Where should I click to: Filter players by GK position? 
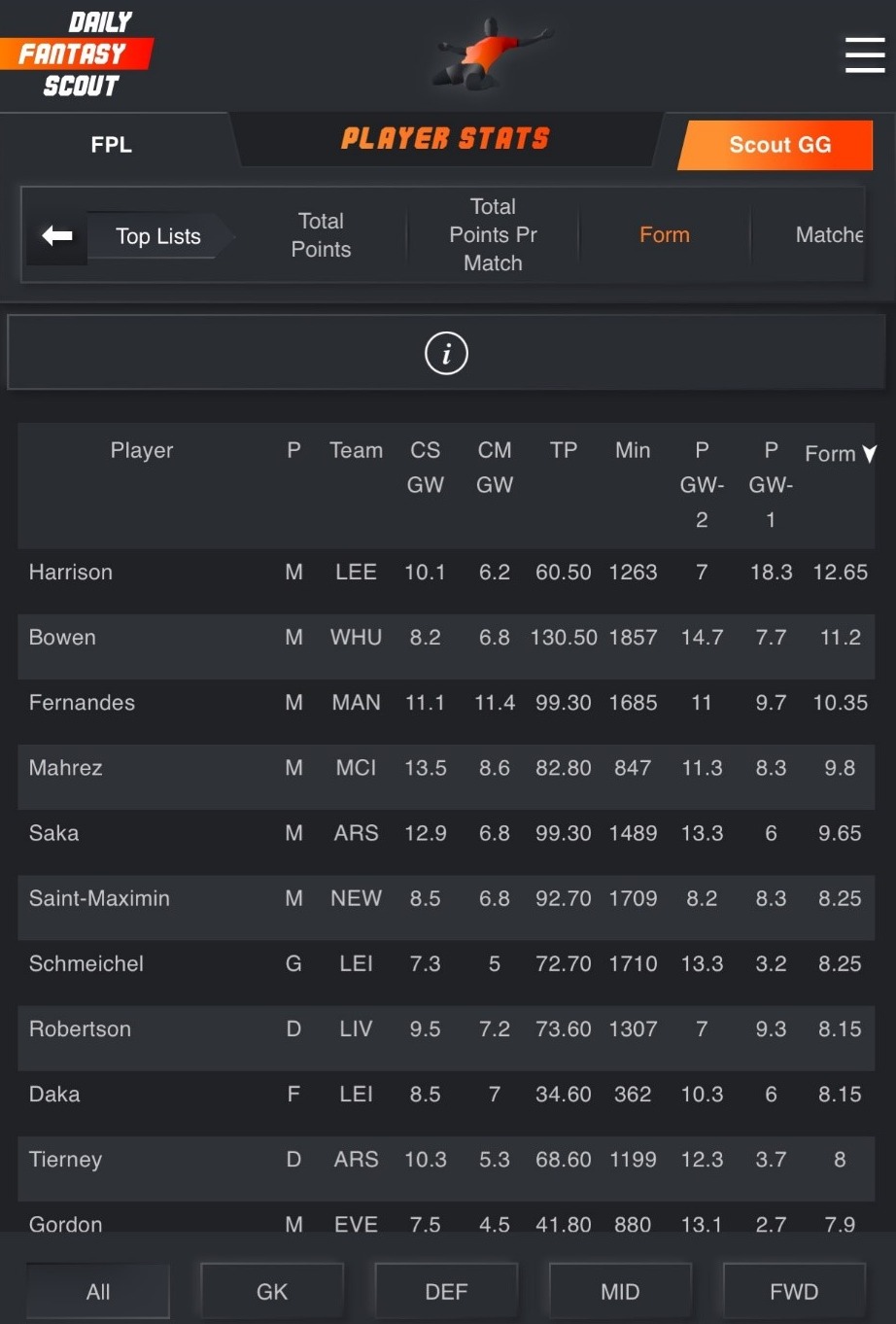[272, 1291]
